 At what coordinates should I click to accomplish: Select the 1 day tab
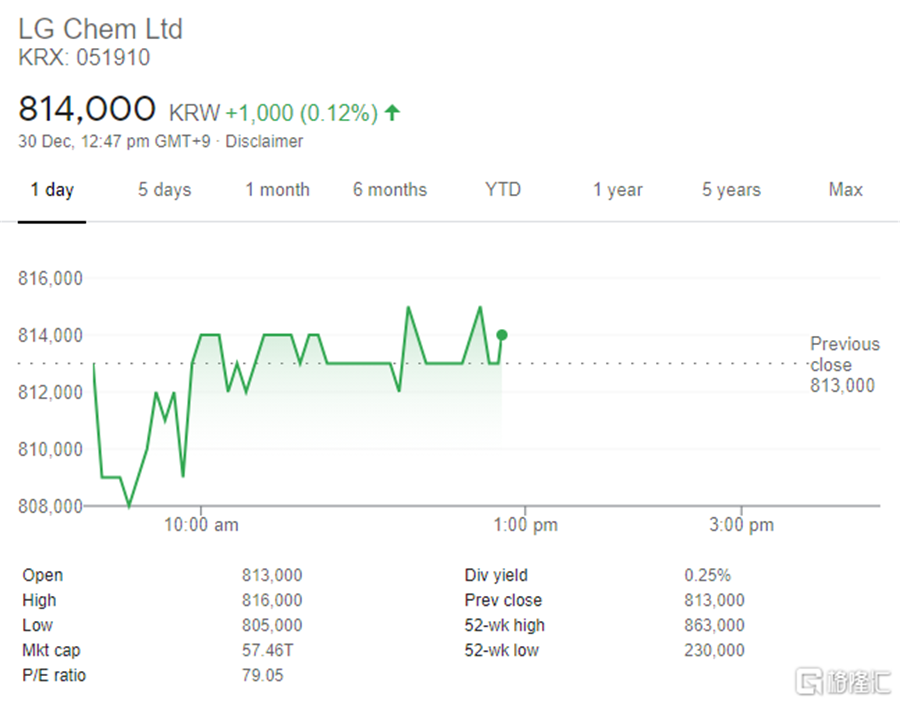(x=52, y=190)
